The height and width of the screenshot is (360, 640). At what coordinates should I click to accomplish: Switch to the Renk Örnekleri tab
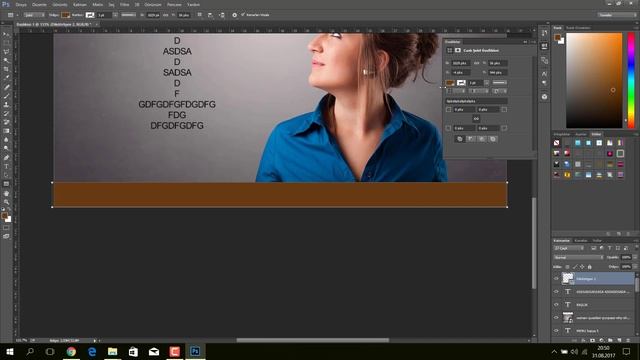tap(578, 28)
